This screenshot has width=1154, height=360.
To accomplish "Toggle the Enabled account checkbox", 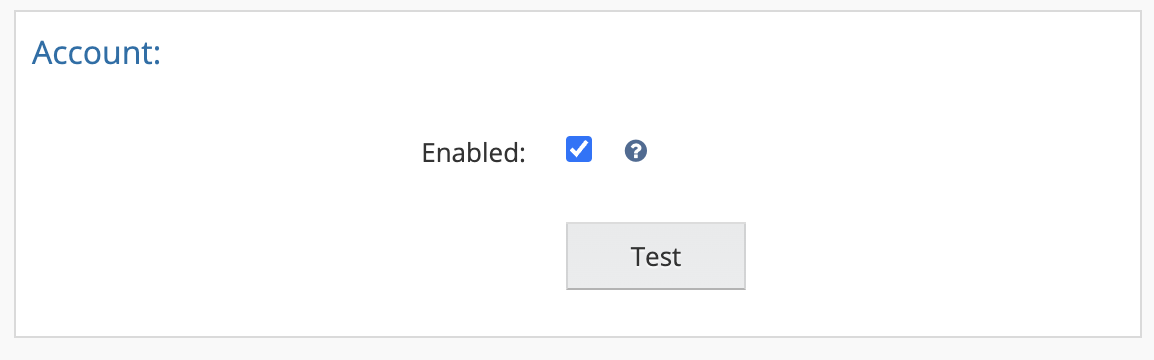I will [x=579, y=149].
